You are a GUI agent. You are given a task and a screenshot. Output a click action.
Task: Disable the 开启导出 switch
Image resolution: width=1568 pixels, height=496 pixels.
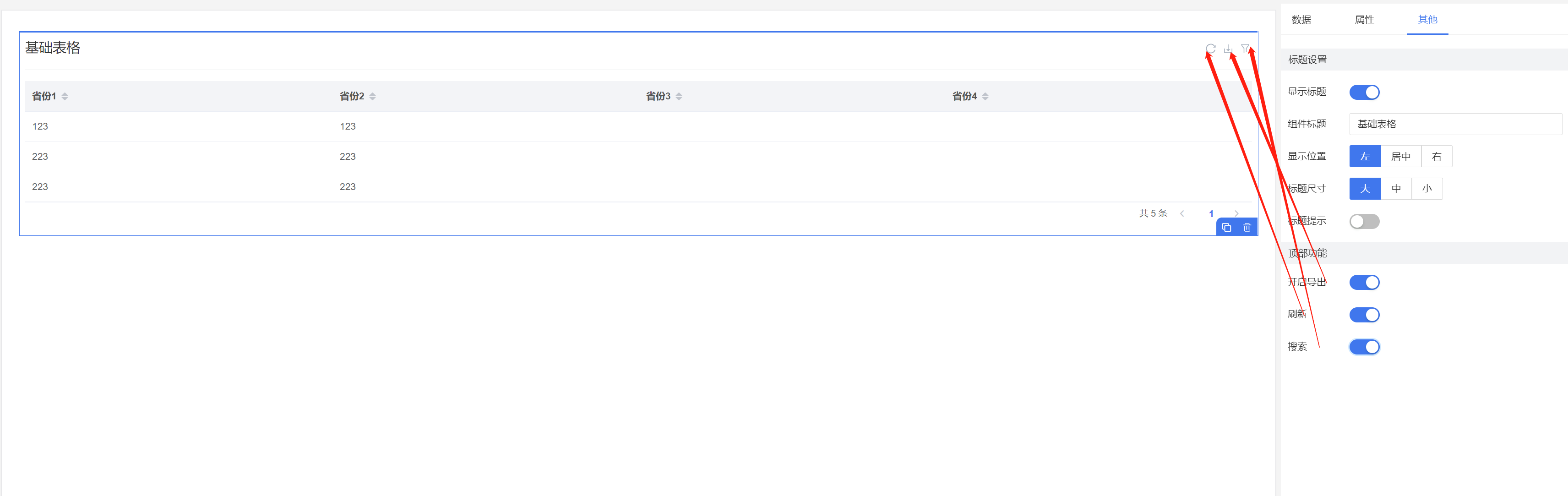[1364, 283]
